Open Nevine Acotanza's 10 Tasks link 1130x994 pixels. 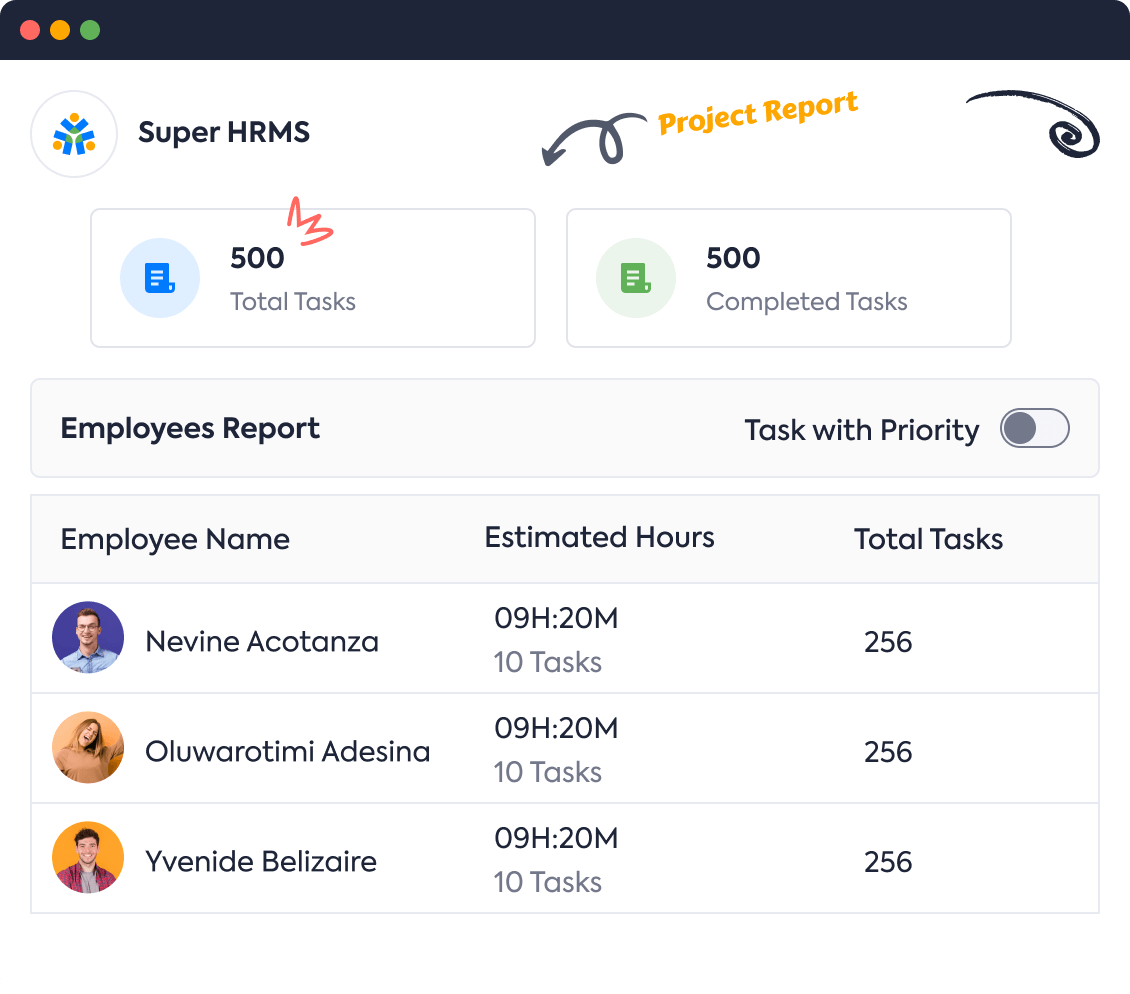pyautogui.click(x=547, y=662)
